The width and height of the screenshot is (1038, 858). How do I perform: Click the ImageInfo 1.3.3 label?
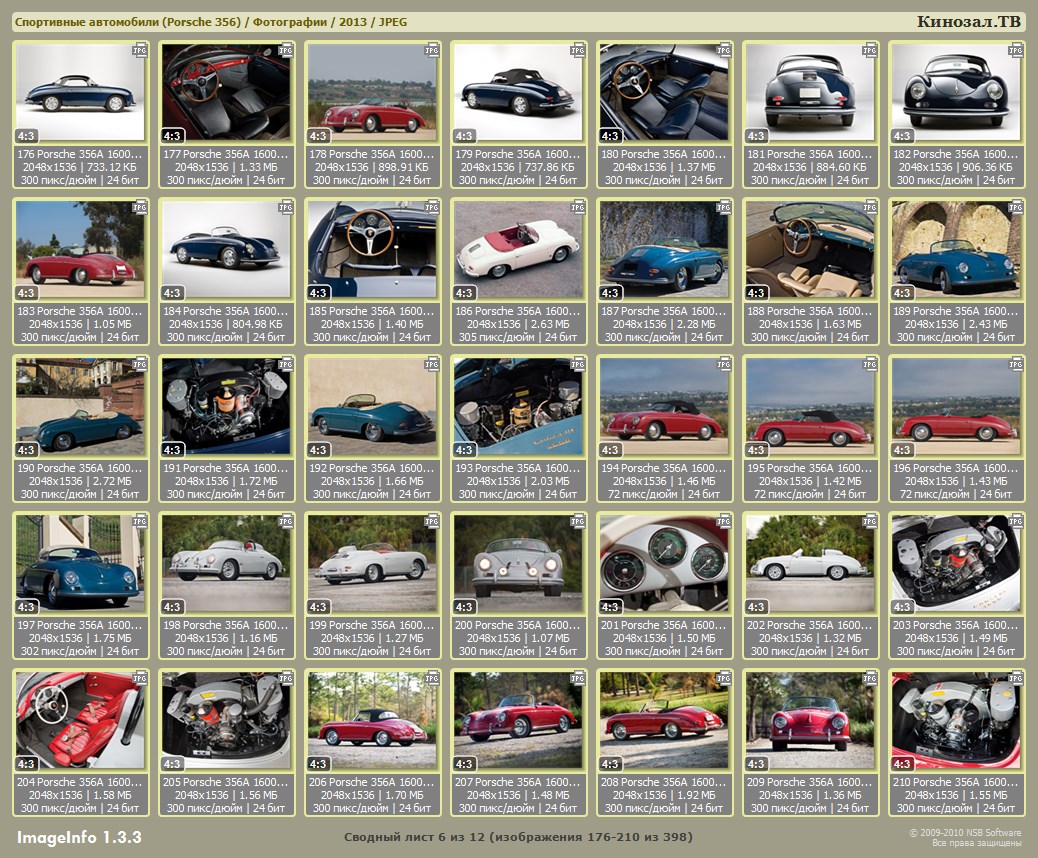click(79, 836)
